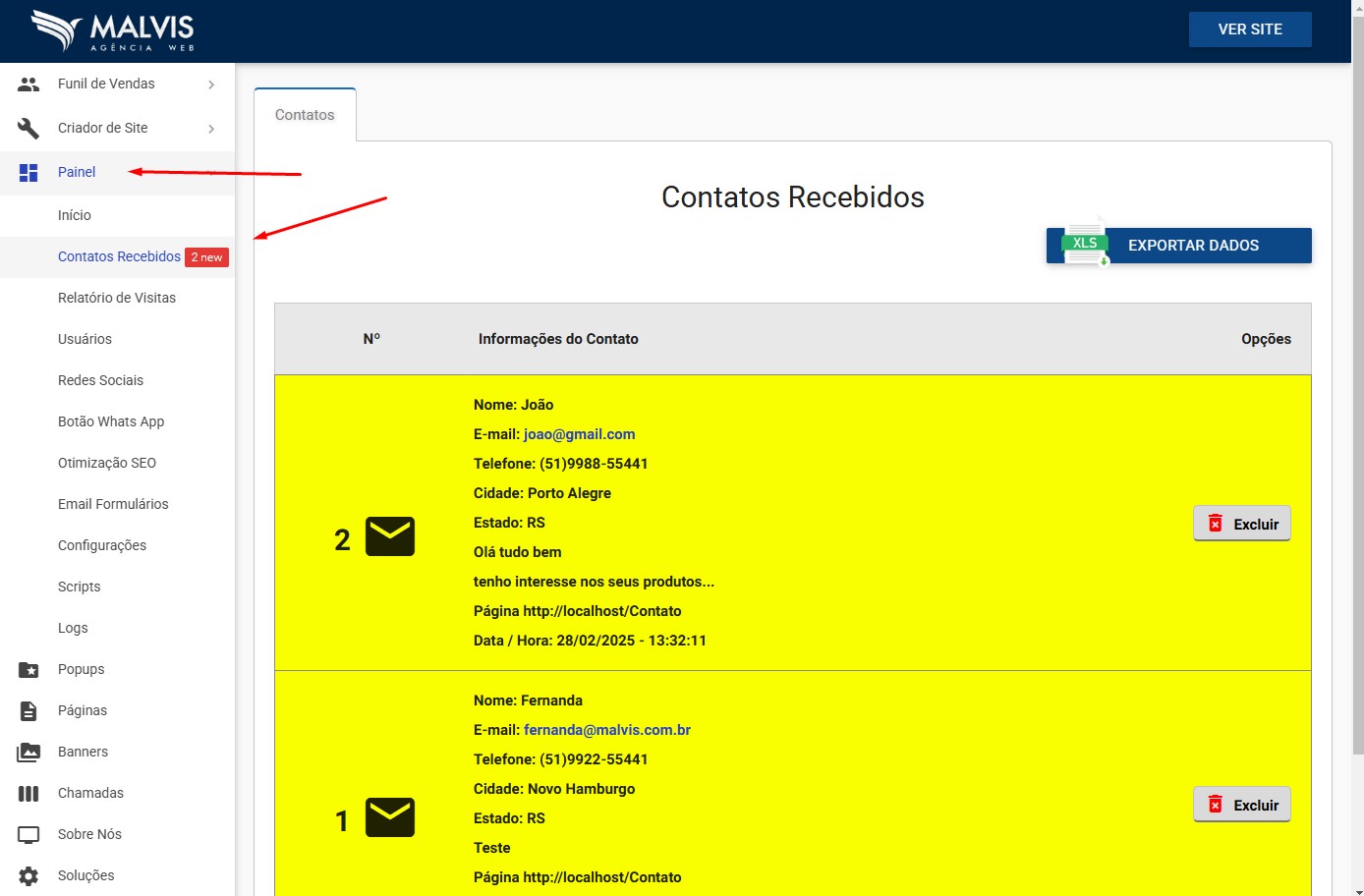Click the Soluções gear icon
The image size is (1364, 896).
(28, 876)
